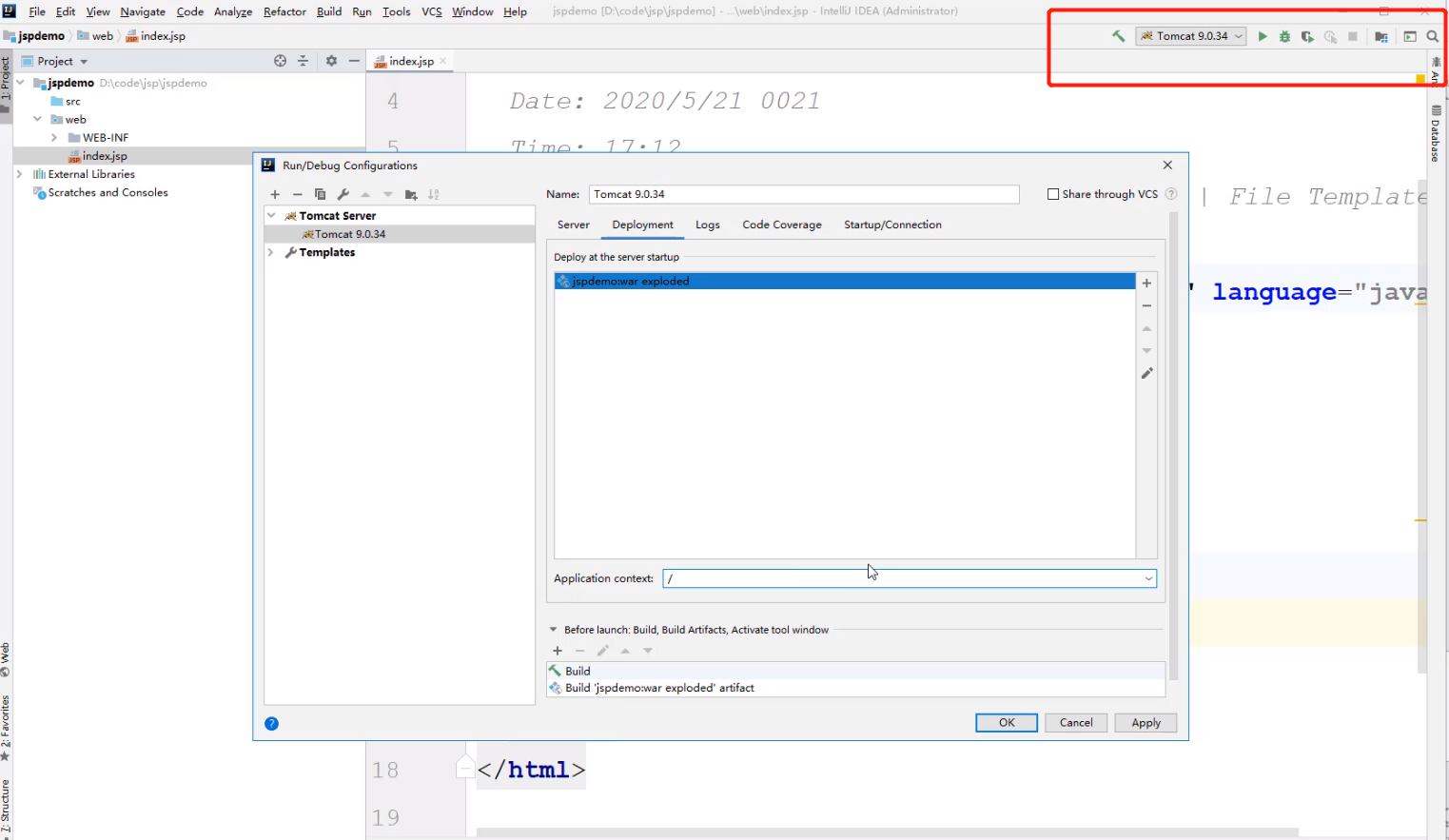Open the VCS menu
The height and width of the screenshot is (840, 1449).
(x=432, y=11)
